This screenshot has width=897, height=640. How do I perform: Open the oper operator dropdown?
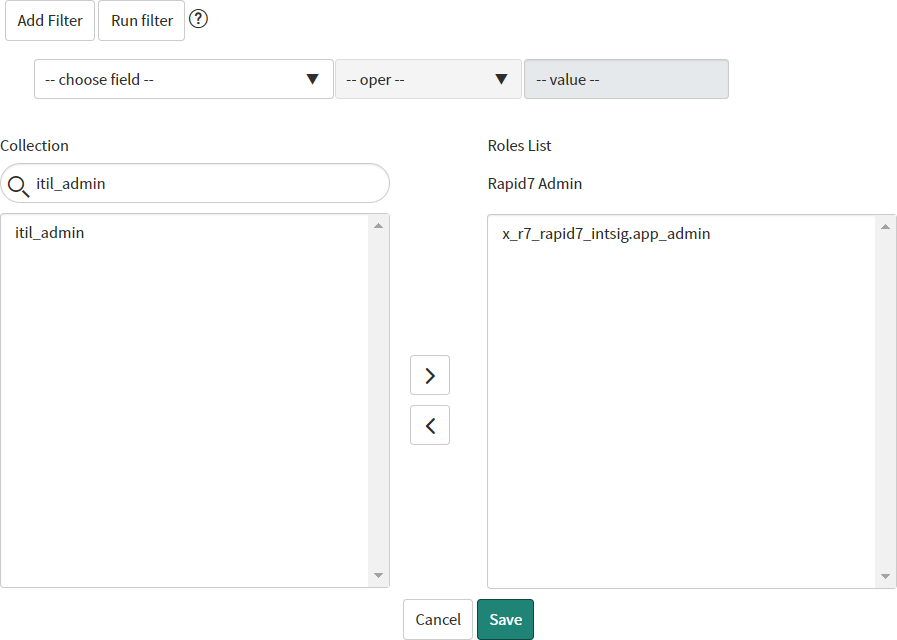428,79
